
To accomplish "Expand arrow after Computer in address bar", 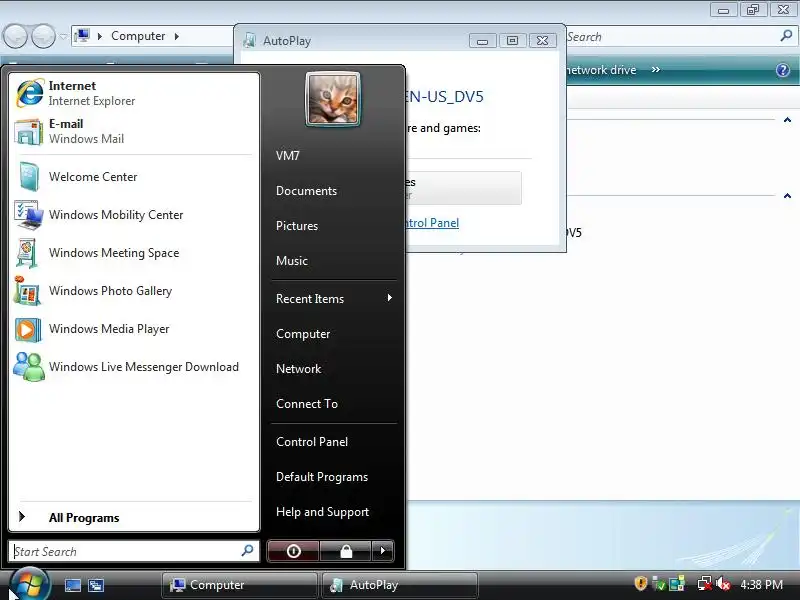I will [x=177, y=36].
